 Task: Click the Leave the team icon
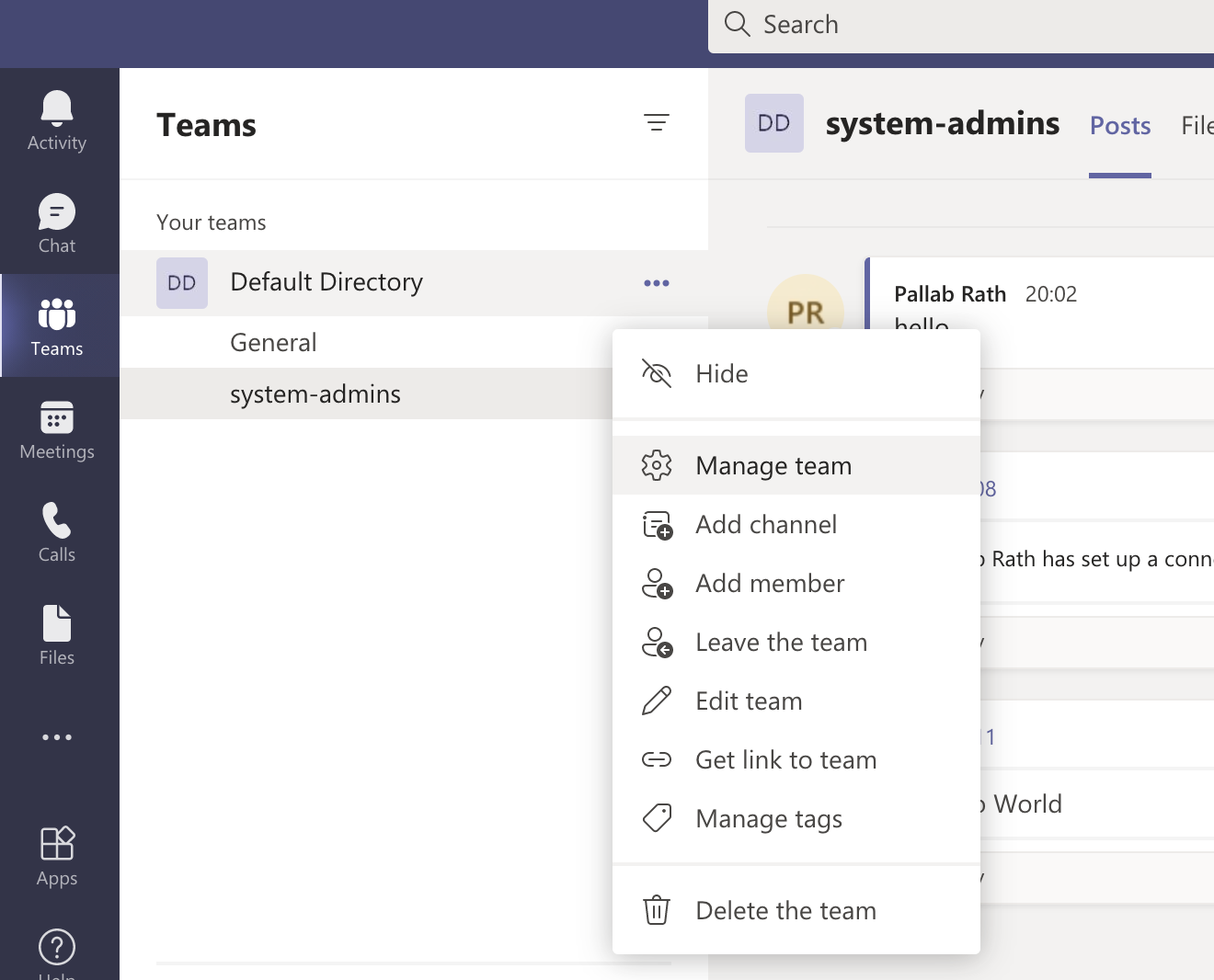tap(657, 643)
